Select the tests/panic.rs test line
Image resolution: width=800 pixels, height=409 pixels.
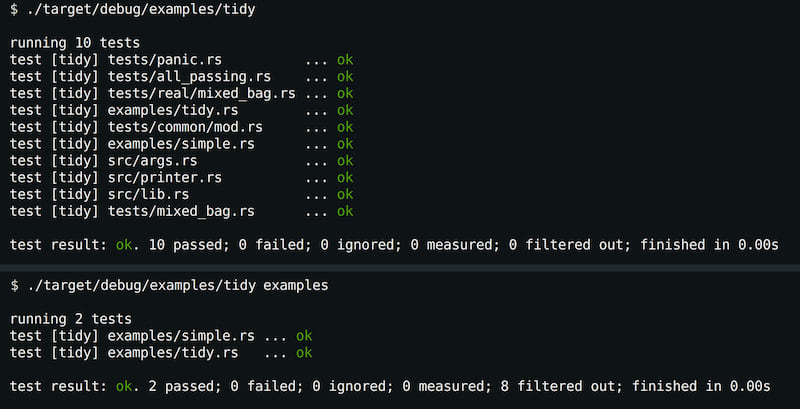[181, 60]
